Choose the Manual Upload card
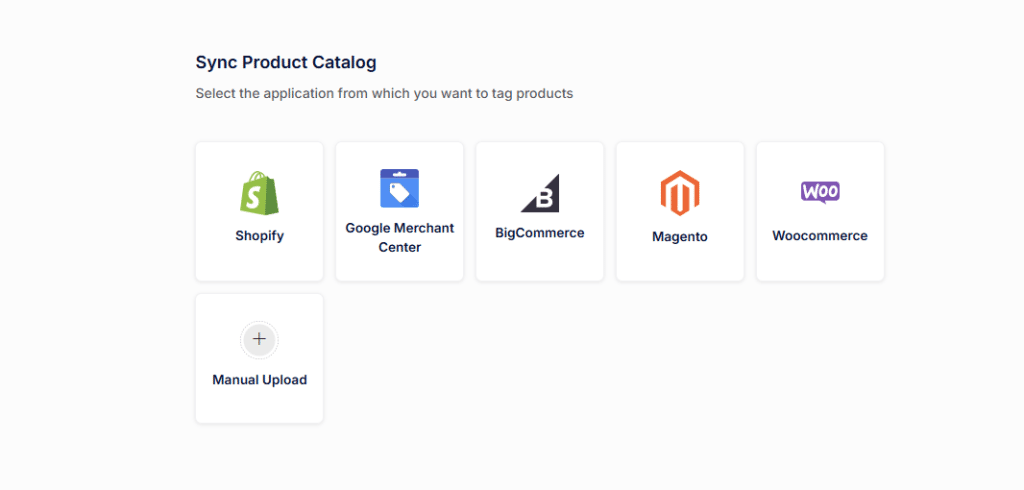This screenshot has width=1024, height=490. (x=259, y=405)
